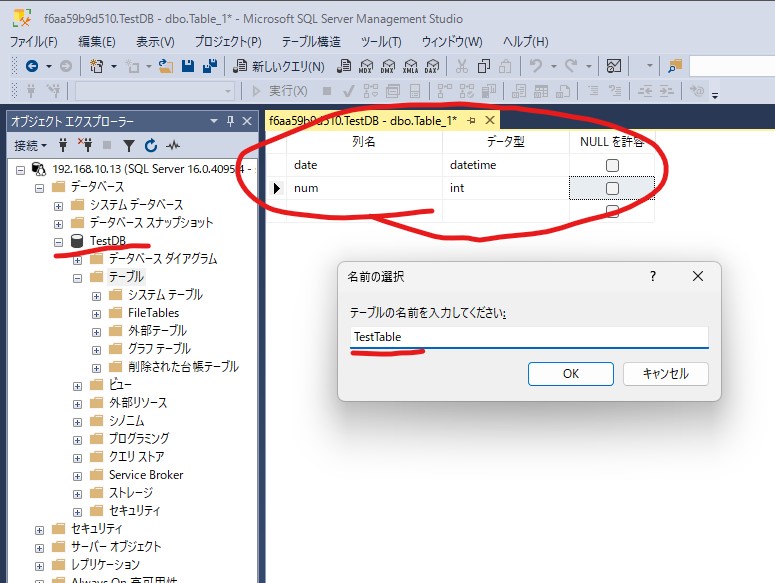Collapse the テーブル folder node

[x=77, y=278]
